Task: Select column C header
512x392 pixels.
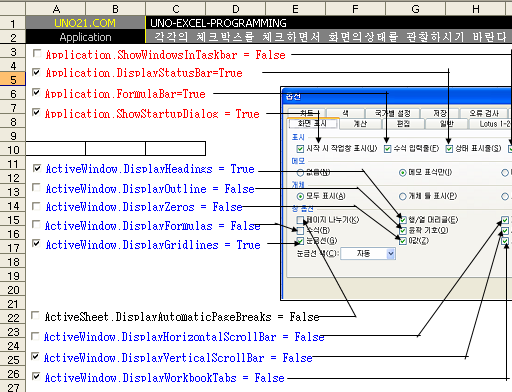Action: (x=176, y=9)
